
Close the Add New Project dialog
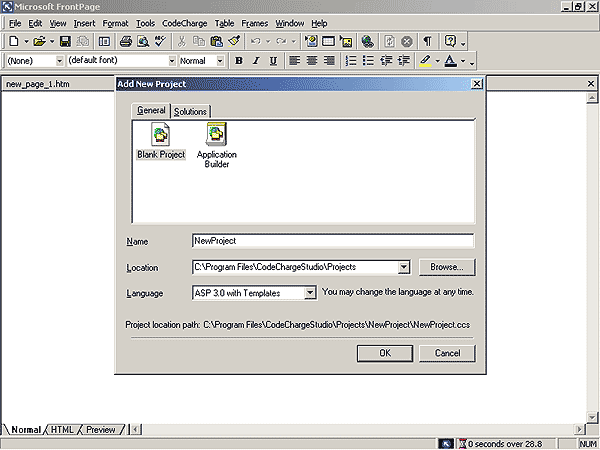[477, 84]
